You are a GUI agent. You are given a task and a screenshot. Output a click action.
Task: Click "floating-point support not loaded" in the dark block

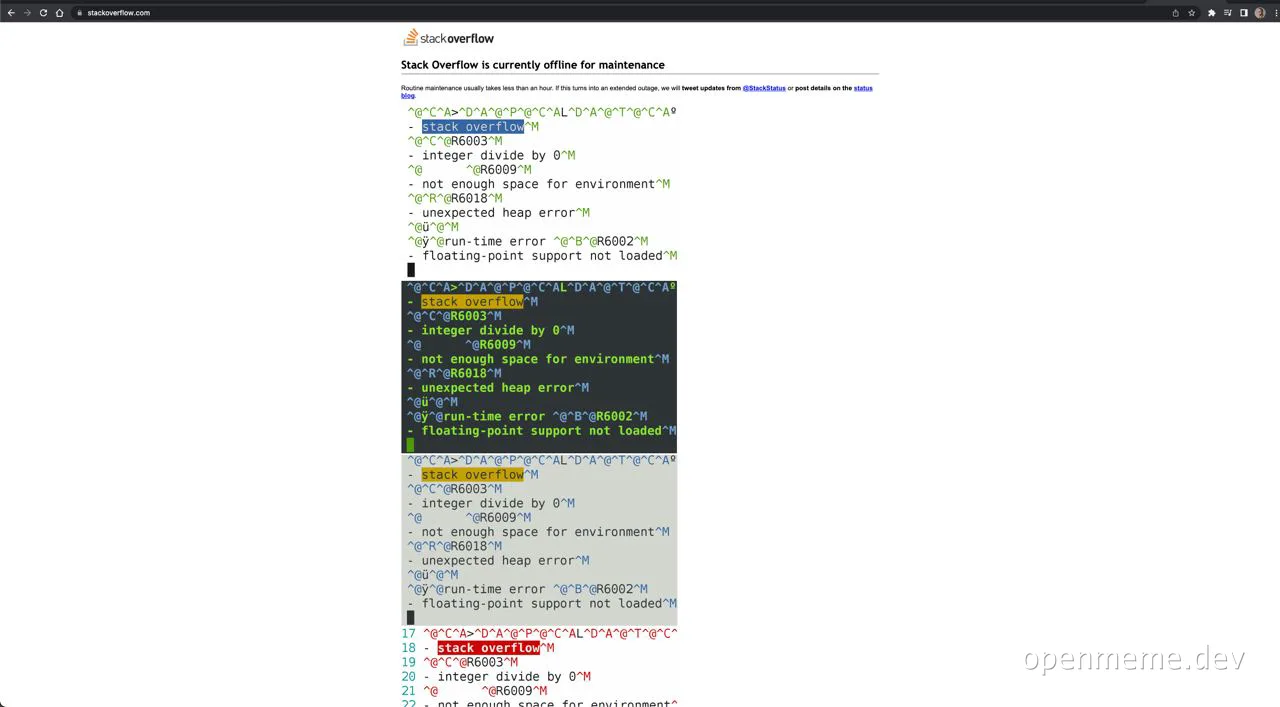541,431
